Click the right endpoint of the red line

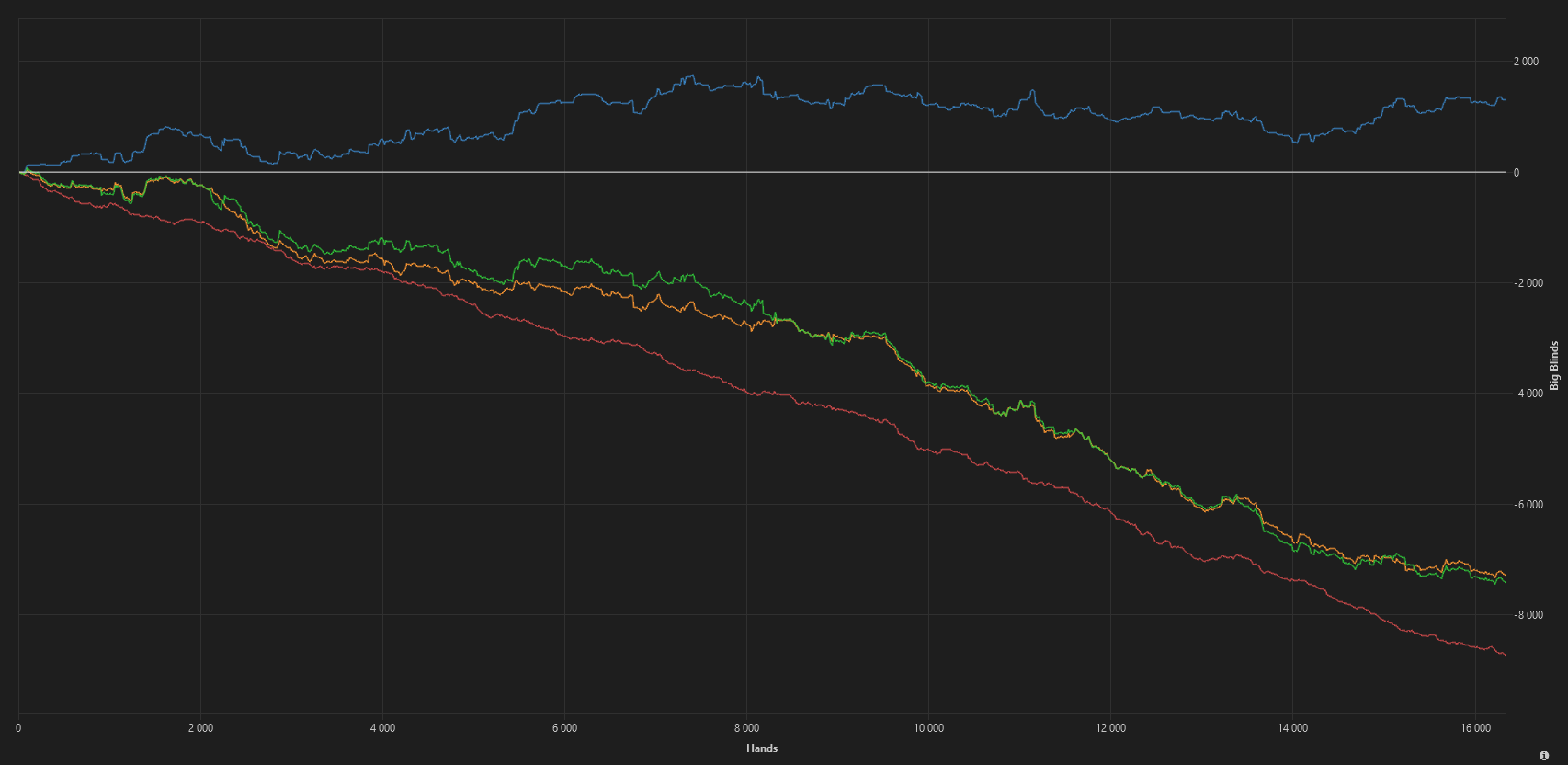point(1505,655)
